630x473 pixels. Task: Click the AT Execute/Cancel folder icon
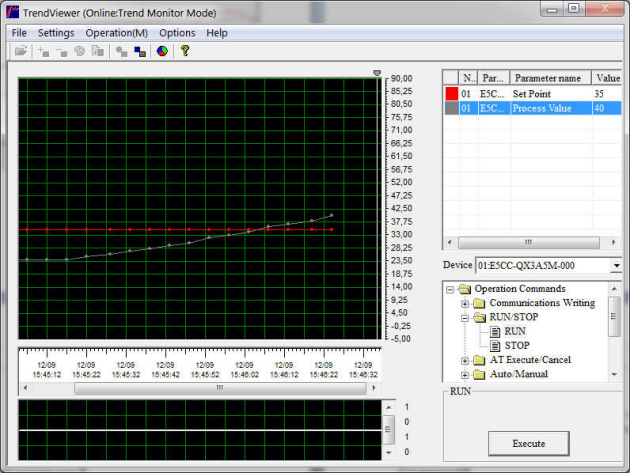[479, 360]
